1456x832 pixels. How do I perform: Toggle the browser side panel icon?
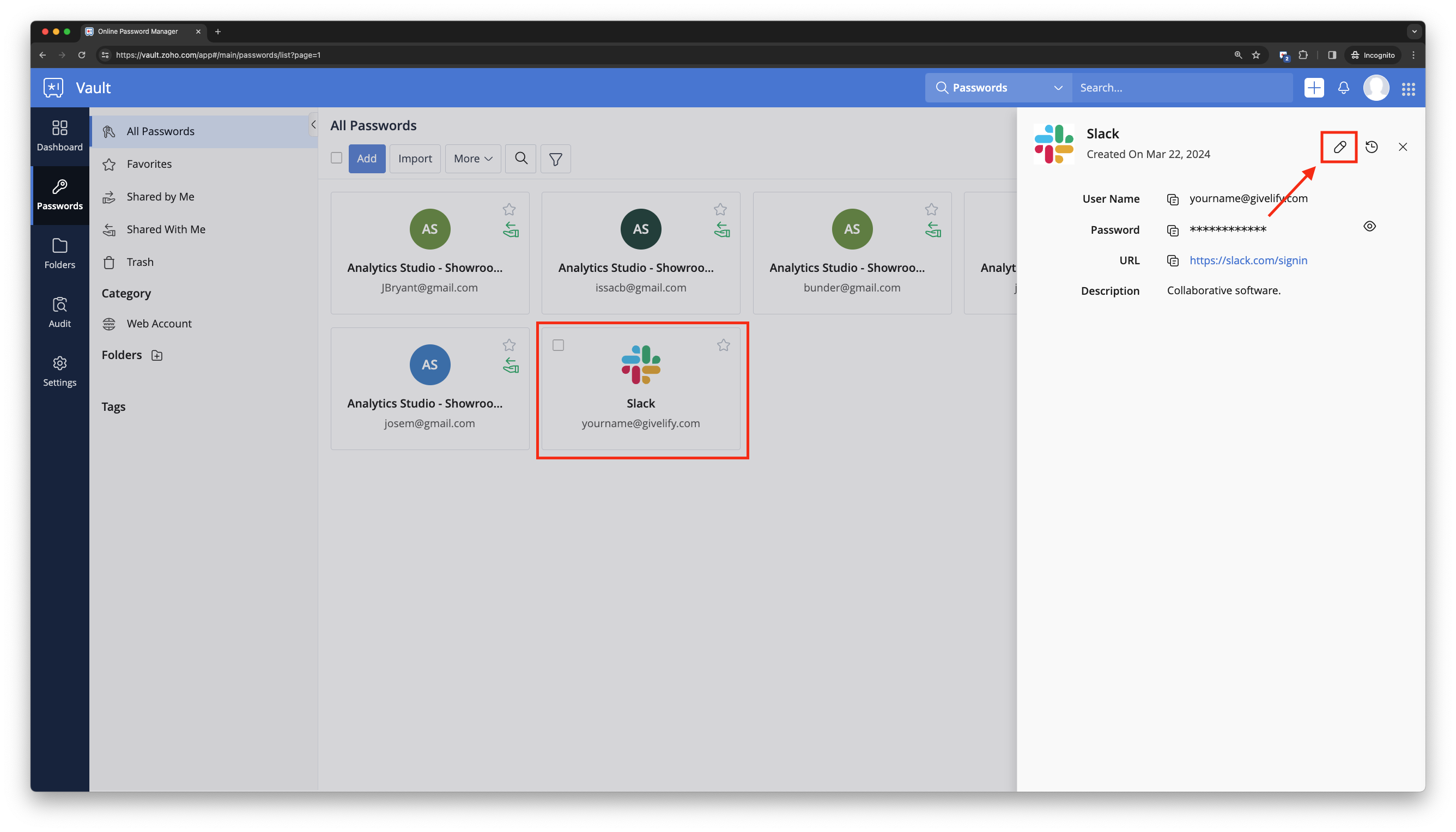pos(1331,55)
